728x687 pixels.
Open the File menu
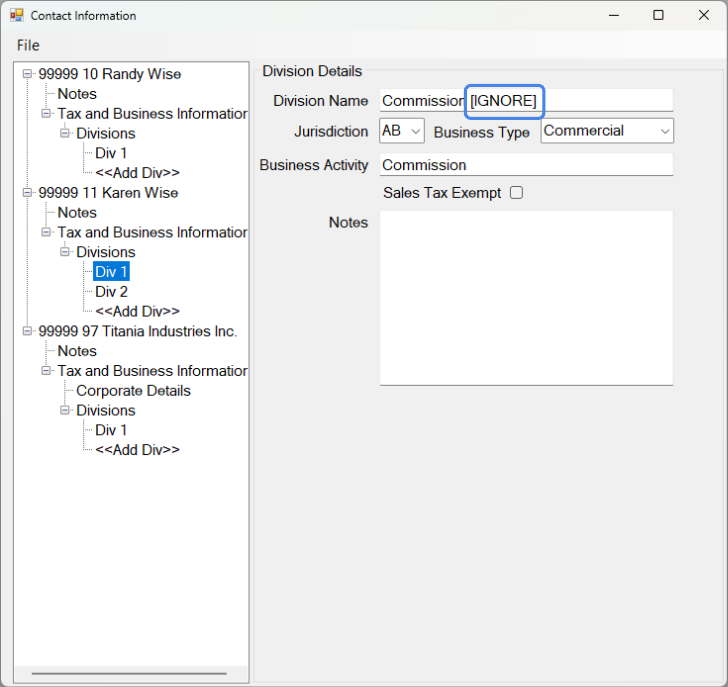tap(28, 45)
